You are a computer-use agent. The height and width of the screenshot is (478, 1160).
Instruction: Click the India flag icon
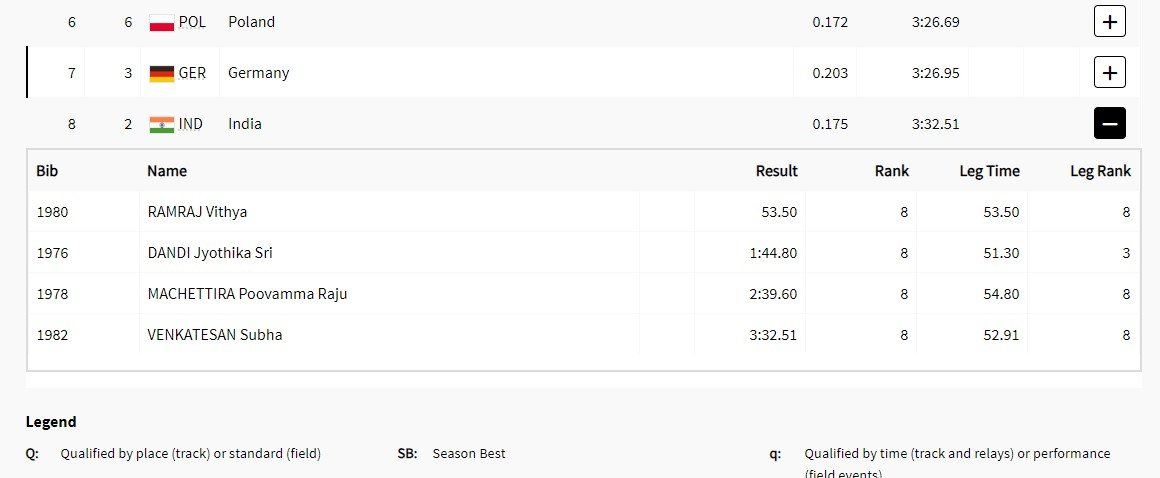161,124
